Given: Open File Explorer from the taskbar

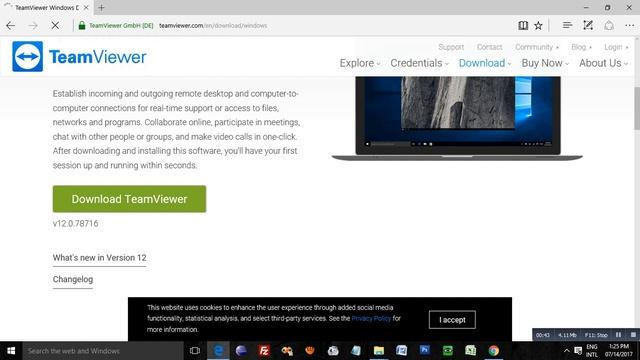Looking at the screenshot, I should click(x=379, y=351).
